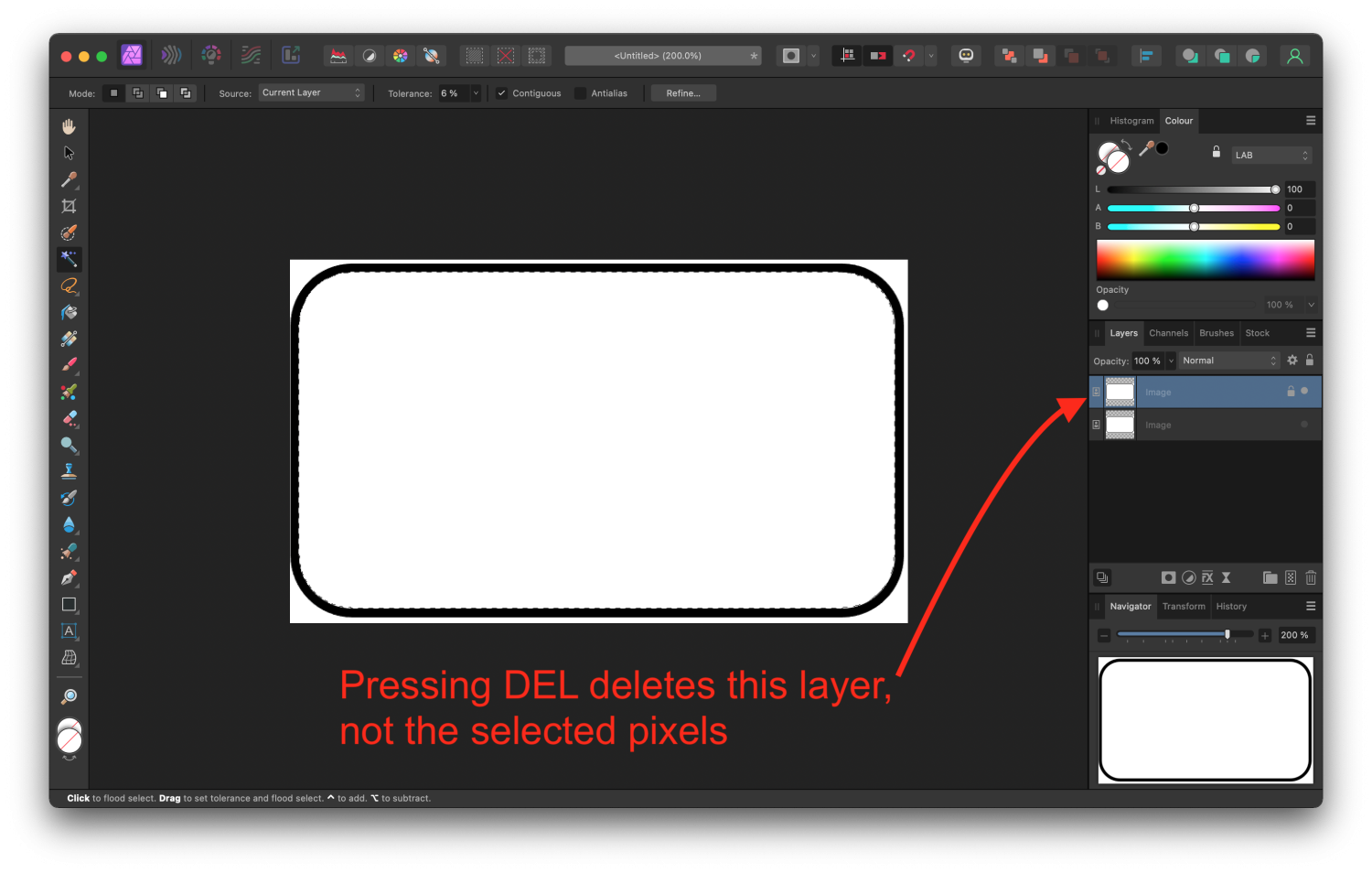Add a mask to the selected layer
The width and height of the screenshot is (1372, 873).
(1168, 577)
